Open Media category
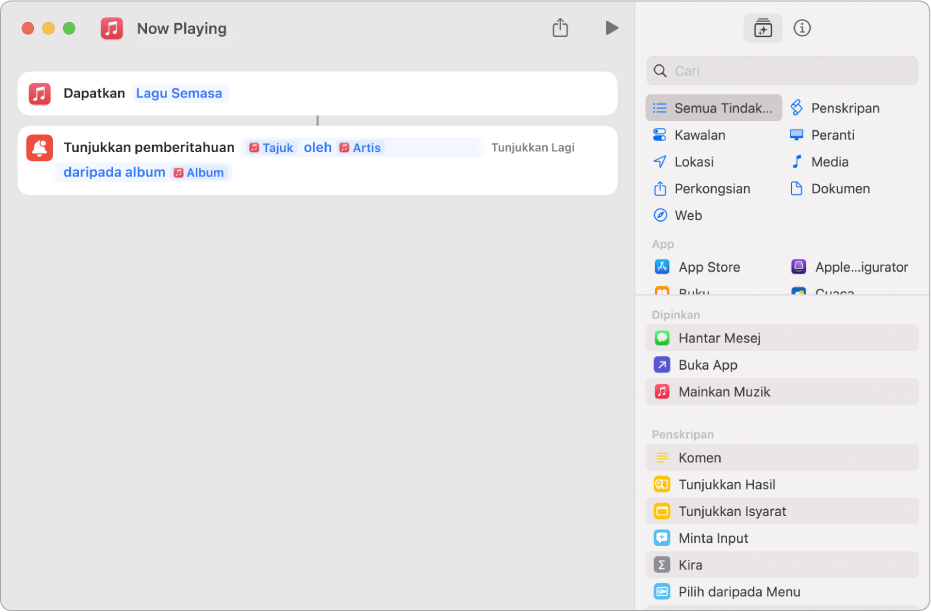Image resolution: width=931 pixels, height=612 pixels. pyautogui.click(x=819, y=161)
